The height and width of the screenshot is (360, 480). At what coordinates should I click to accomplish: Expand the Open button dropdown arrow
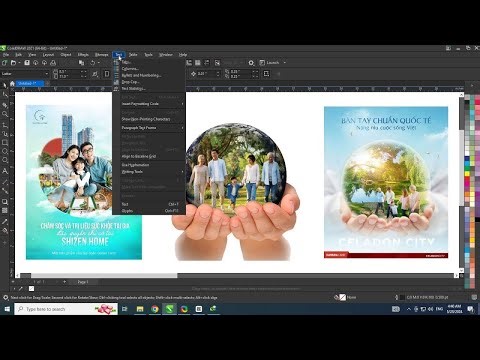(x=19, y=63)
